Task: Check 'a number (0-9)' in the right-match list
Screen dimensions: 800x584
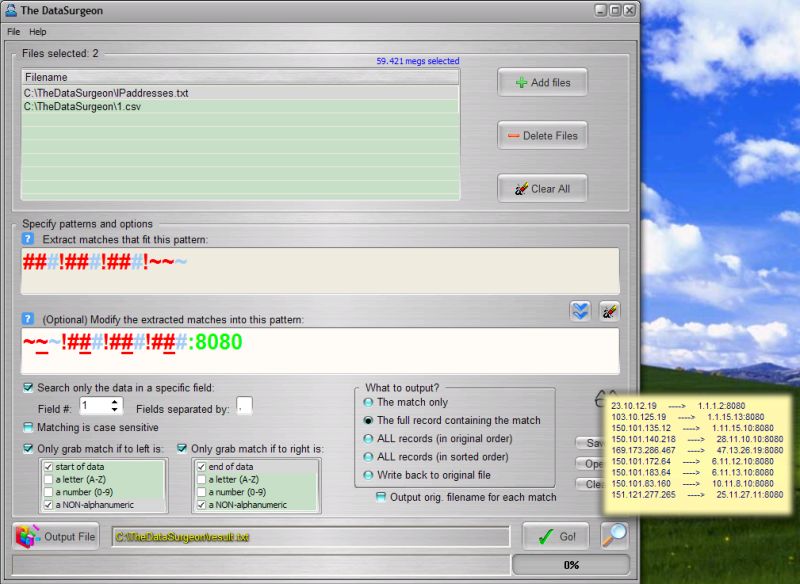Action: [x=202, y=492]
